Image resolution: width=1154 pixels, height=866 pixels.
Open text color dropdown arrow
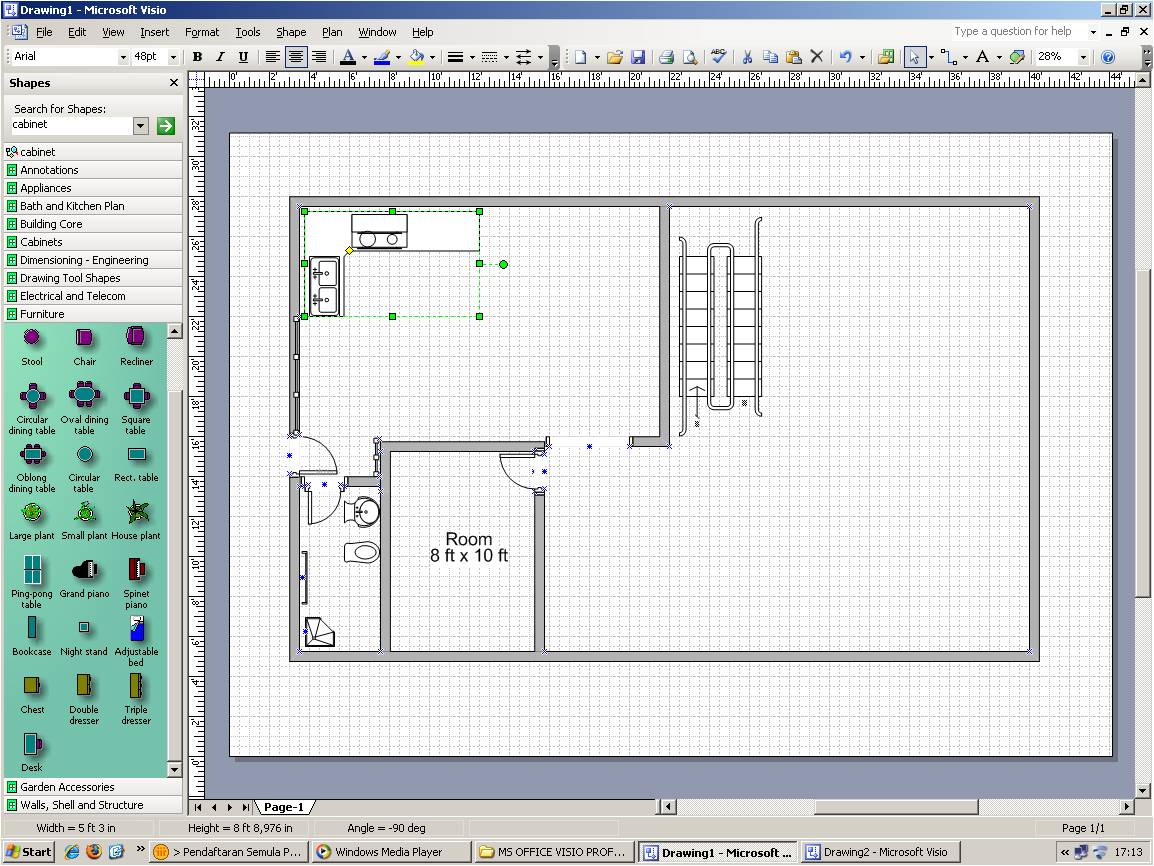point(364,57)
